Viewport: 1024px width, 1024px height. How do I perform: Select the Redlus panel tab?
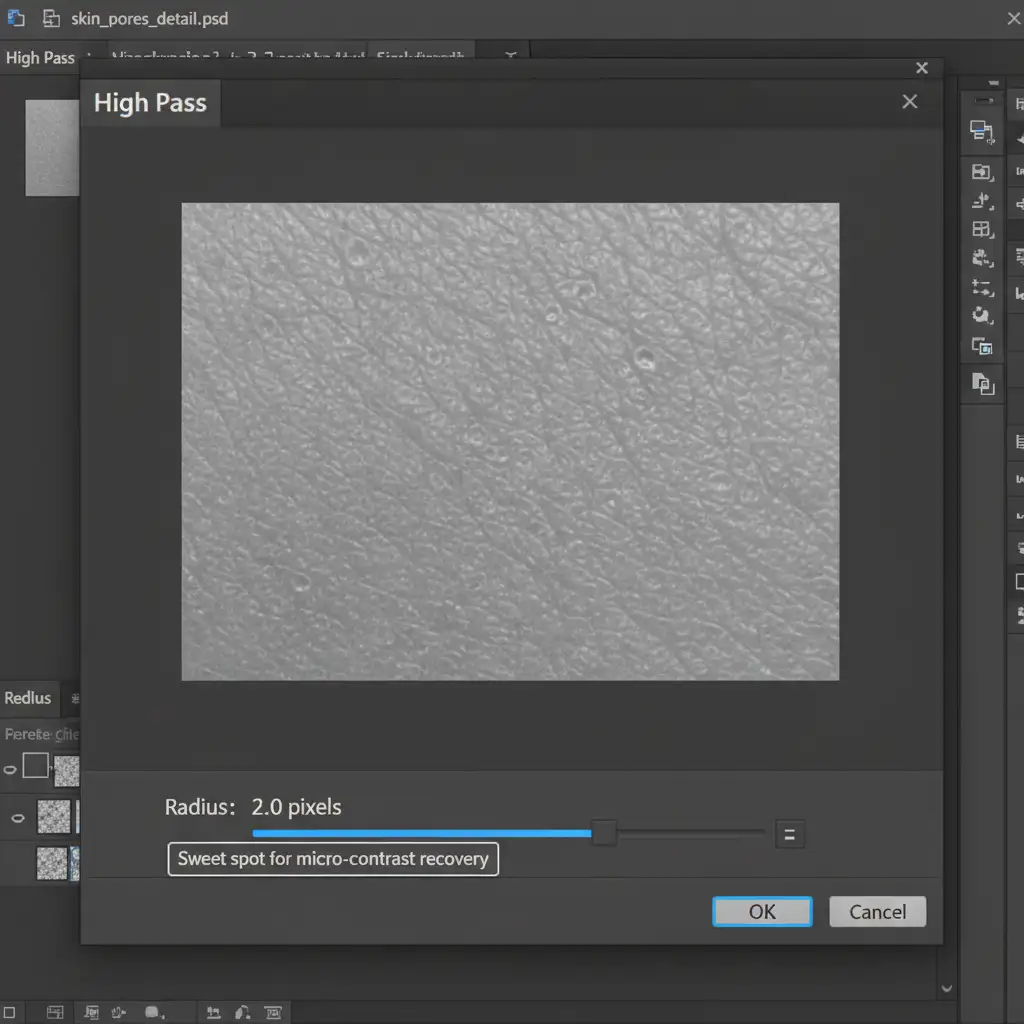click(x=28, y=698)
